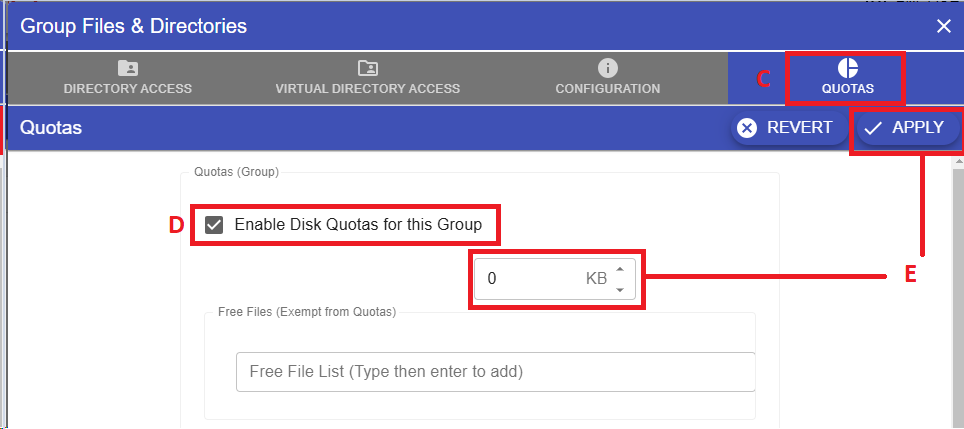Uncheck the Enable Disk Quotas checkbox
The width and height of the screenshot is (964, 429).
pyautogui.click(x=214, y=225)
